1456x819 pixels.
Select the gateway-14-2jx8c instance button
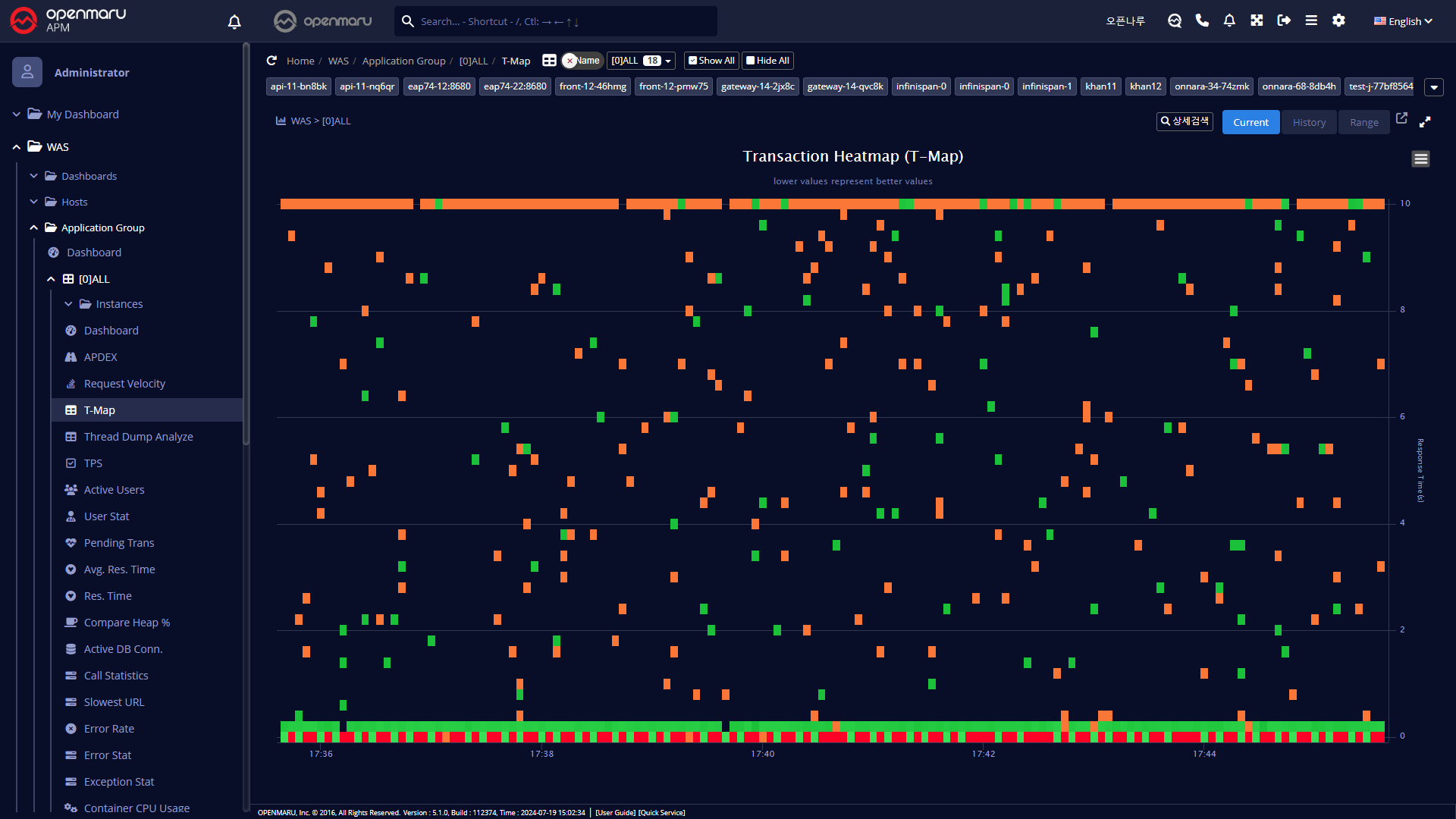pyautogui.click(x=757, y=86)
